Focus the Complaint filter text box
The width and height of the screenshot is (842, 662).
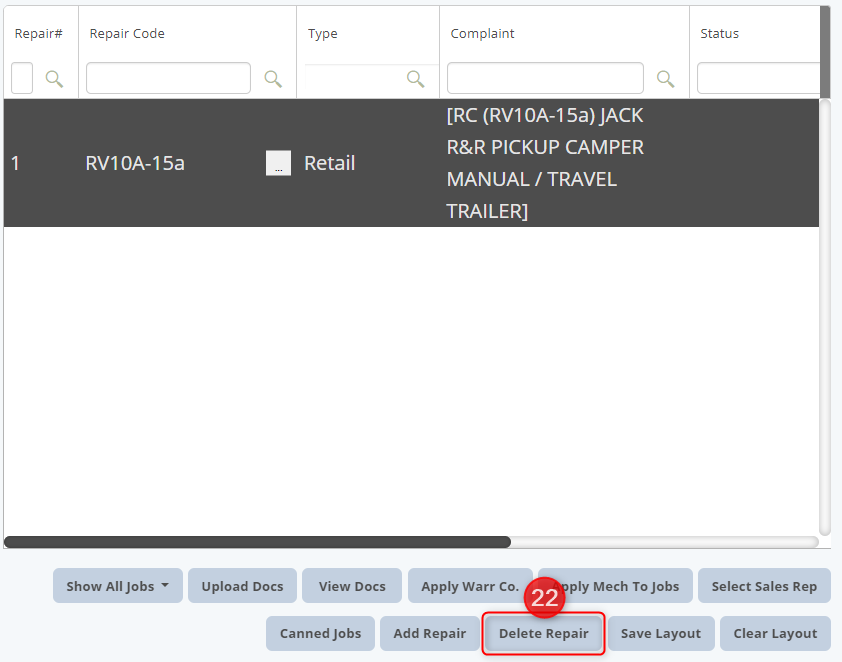545,78
